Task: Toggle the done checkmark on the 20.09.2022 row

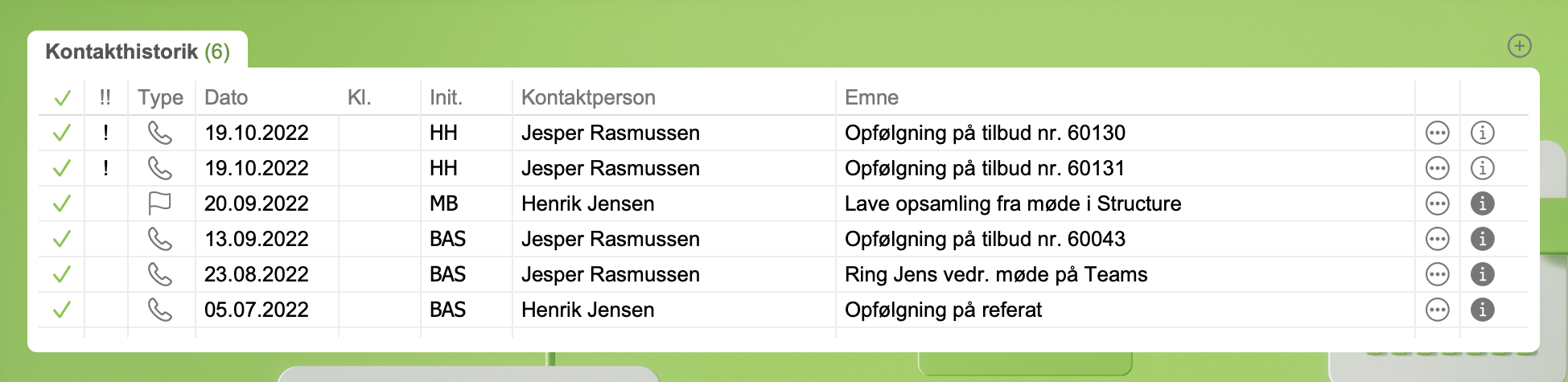Action: click(x=62, y=203)
